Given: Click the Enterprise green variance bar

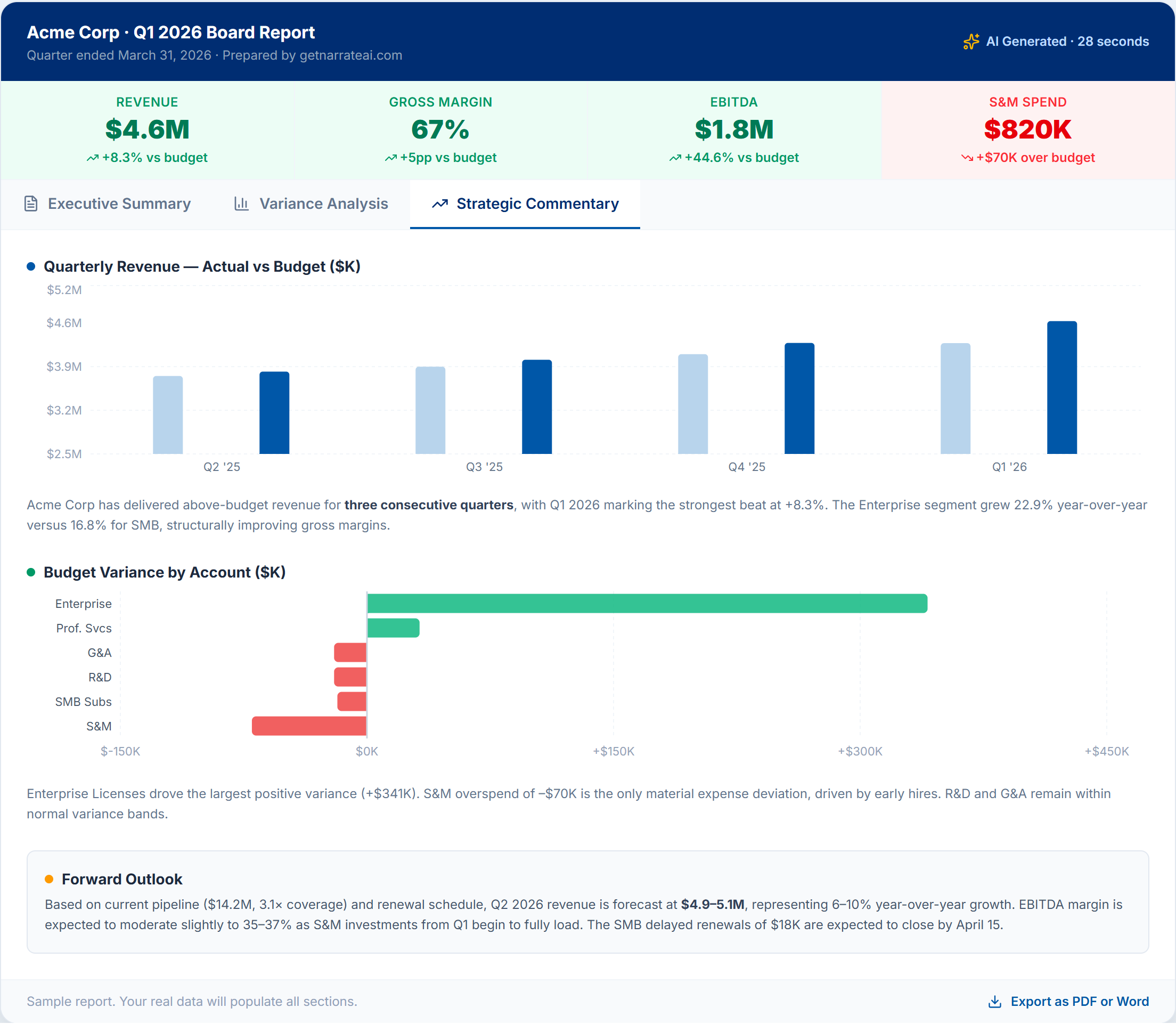Looking at the screenshot, I should [x=647, y=604].
